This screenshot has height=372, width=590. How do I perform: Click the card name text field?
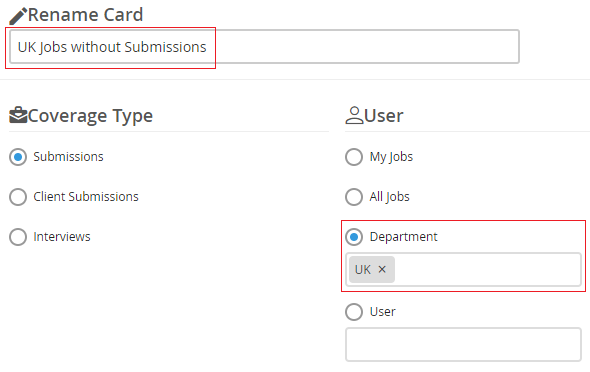click(264, 47)
